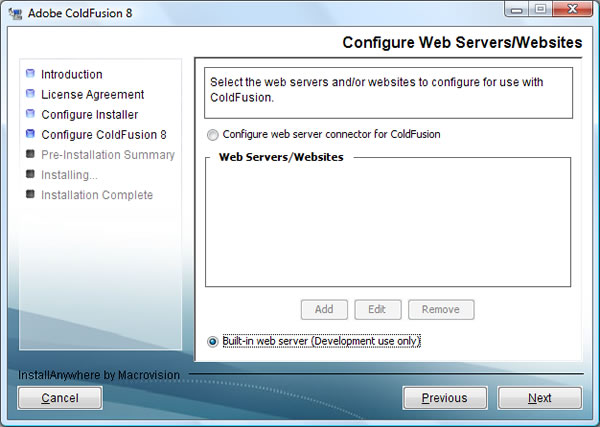Minimize the ColdFusion installer window
600x427 pixels.
pyautogui.click(x=517, y=10)
